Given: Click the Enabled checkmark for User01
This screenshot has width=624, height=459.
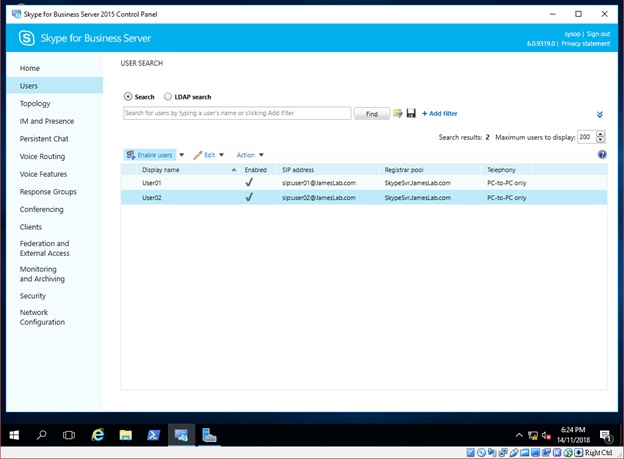Looking at the screenshot, I should 249,183.
